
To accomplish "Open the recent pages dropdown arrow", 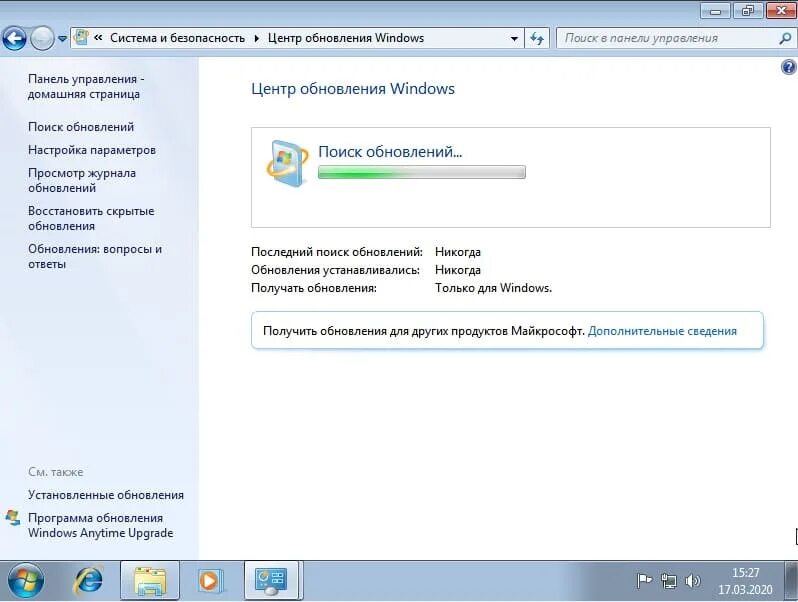I will pyautogui.click(x=62, y=39).
